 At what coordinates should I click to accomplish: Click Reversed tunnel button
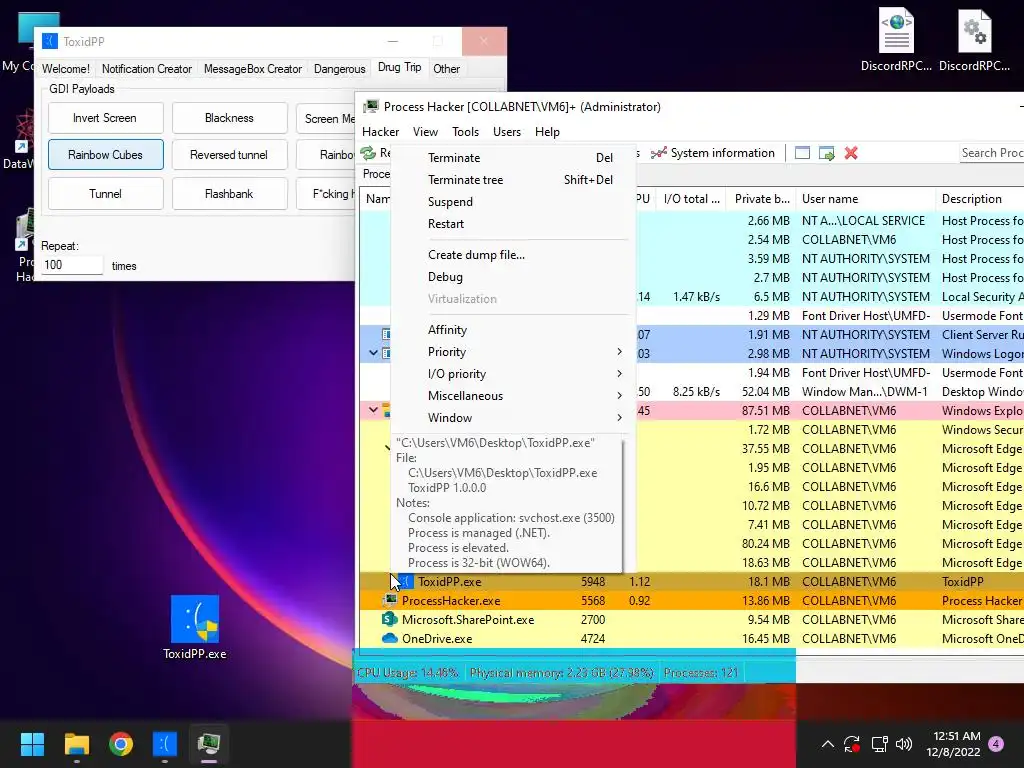click(x=229, y=155)
